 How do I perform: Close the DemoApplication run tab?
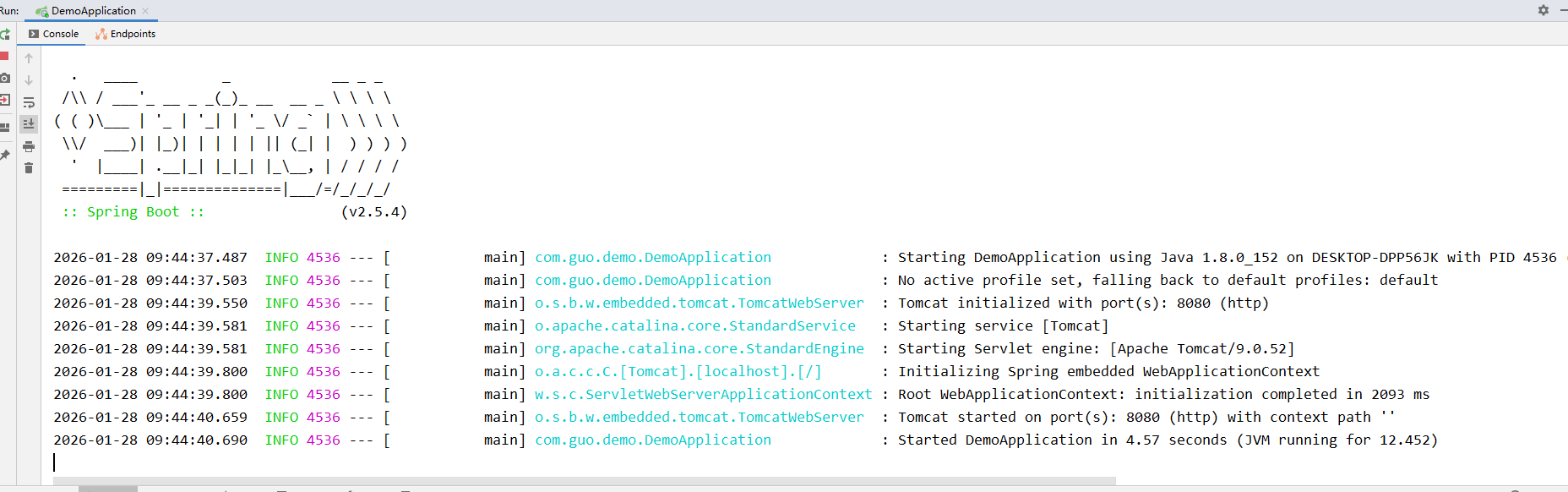(145, 11)
